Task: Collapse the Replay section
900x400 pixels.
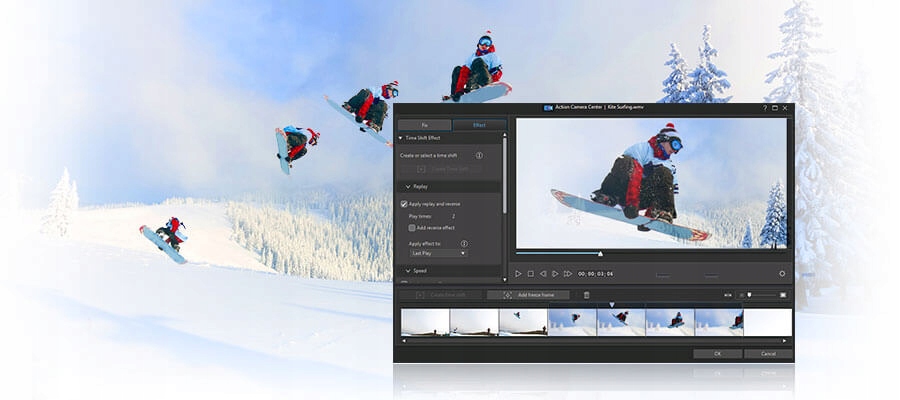Action: click(x=408, y=186)
